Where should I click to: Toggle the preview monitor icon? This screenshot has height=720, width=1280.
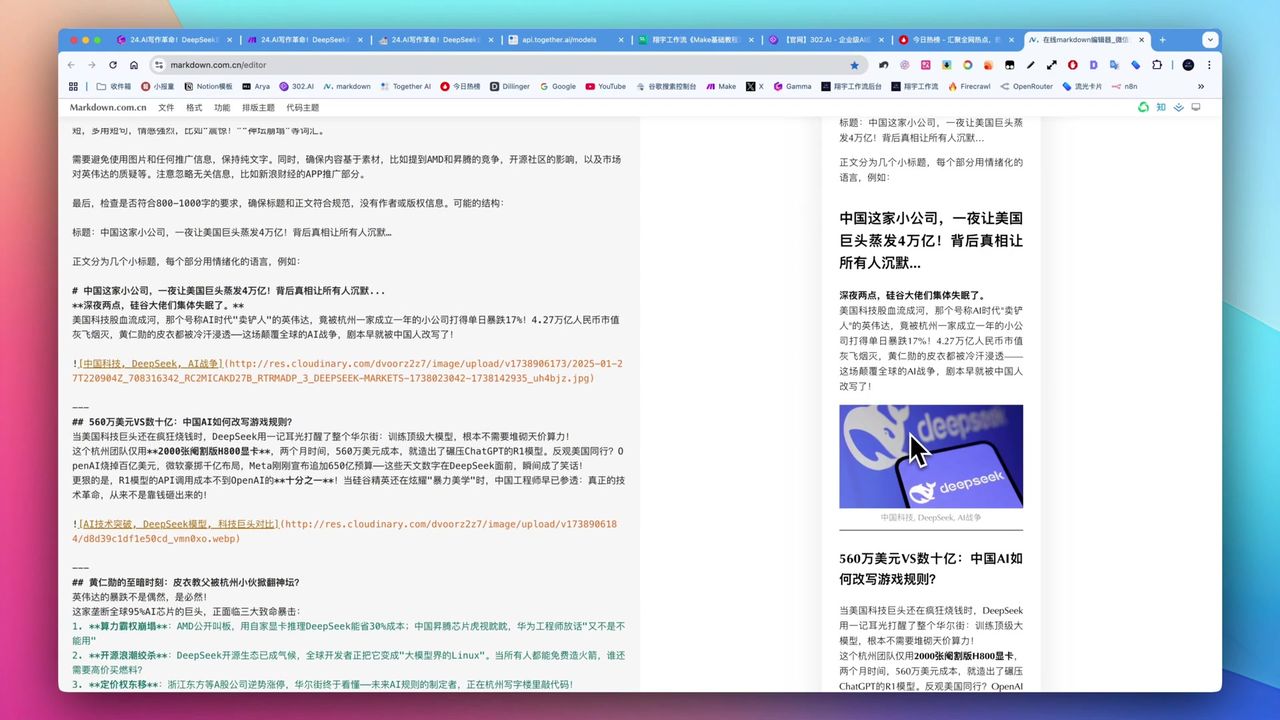click(x=1196, y=107)
